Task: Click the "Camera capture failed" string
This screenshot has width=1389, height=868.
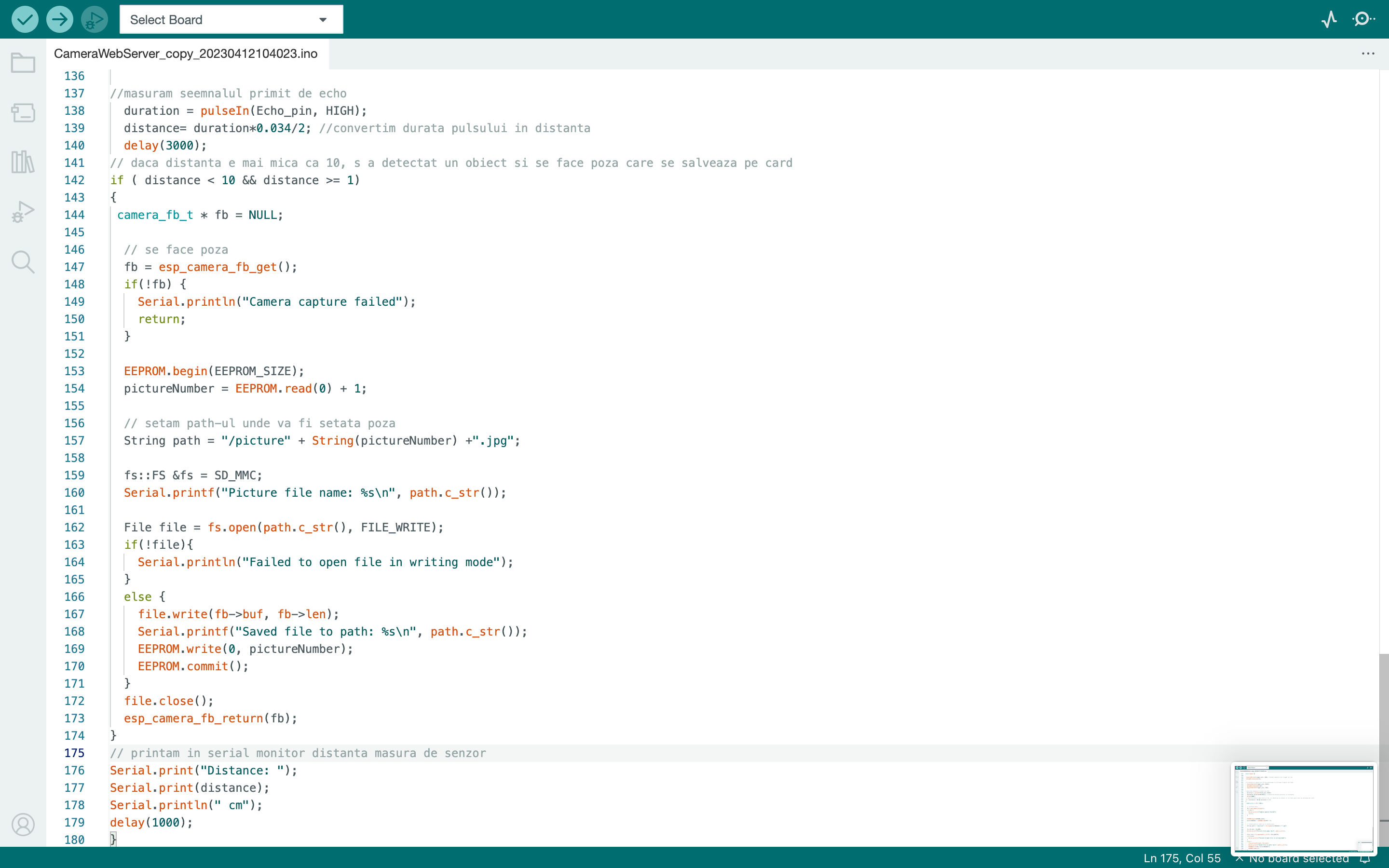Action: tap(323, 302)
